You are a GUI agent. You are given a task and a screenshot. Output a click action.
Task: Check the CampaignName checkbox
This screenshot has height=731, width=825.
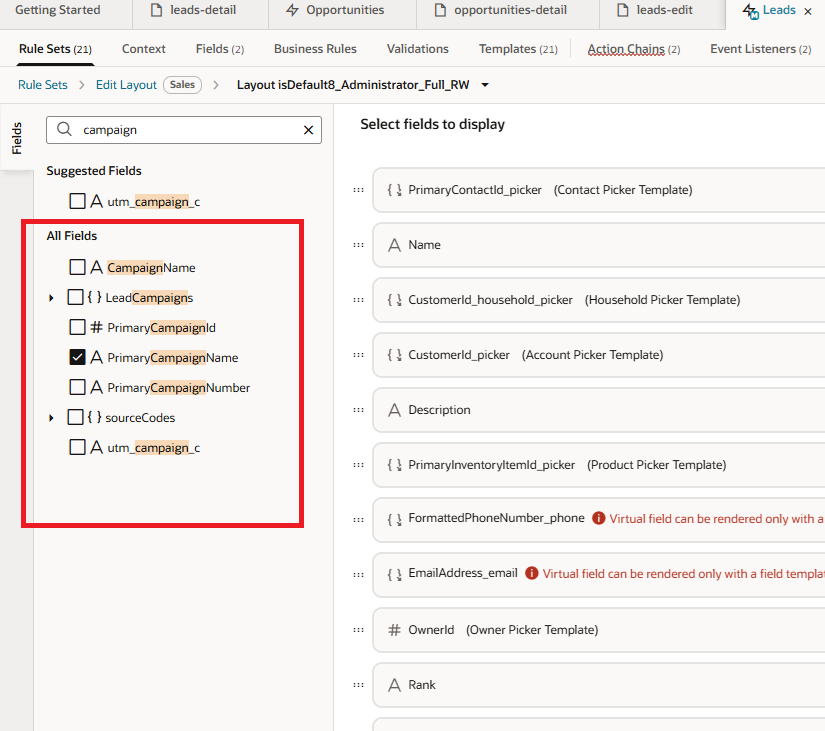tap(77, 267)
